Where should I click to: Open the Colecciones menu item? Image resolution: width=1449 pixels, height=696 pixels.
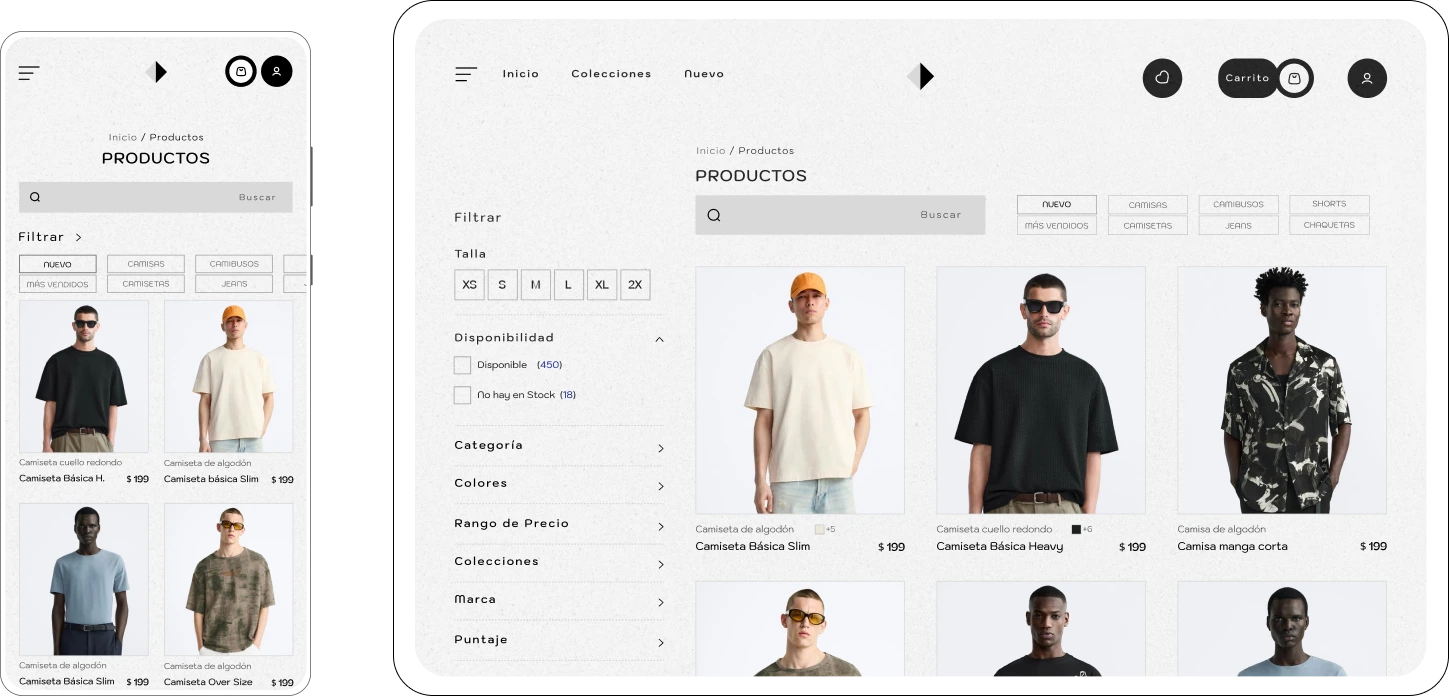(611, 74)
